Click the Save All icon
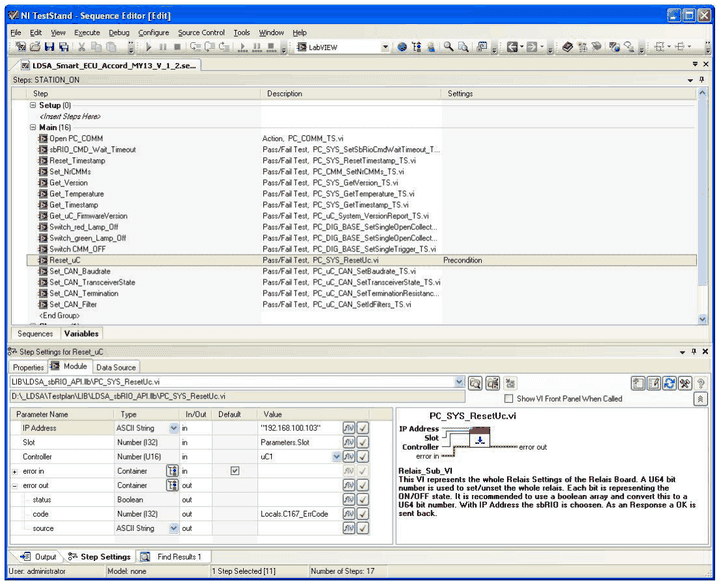 click(64, 47)
